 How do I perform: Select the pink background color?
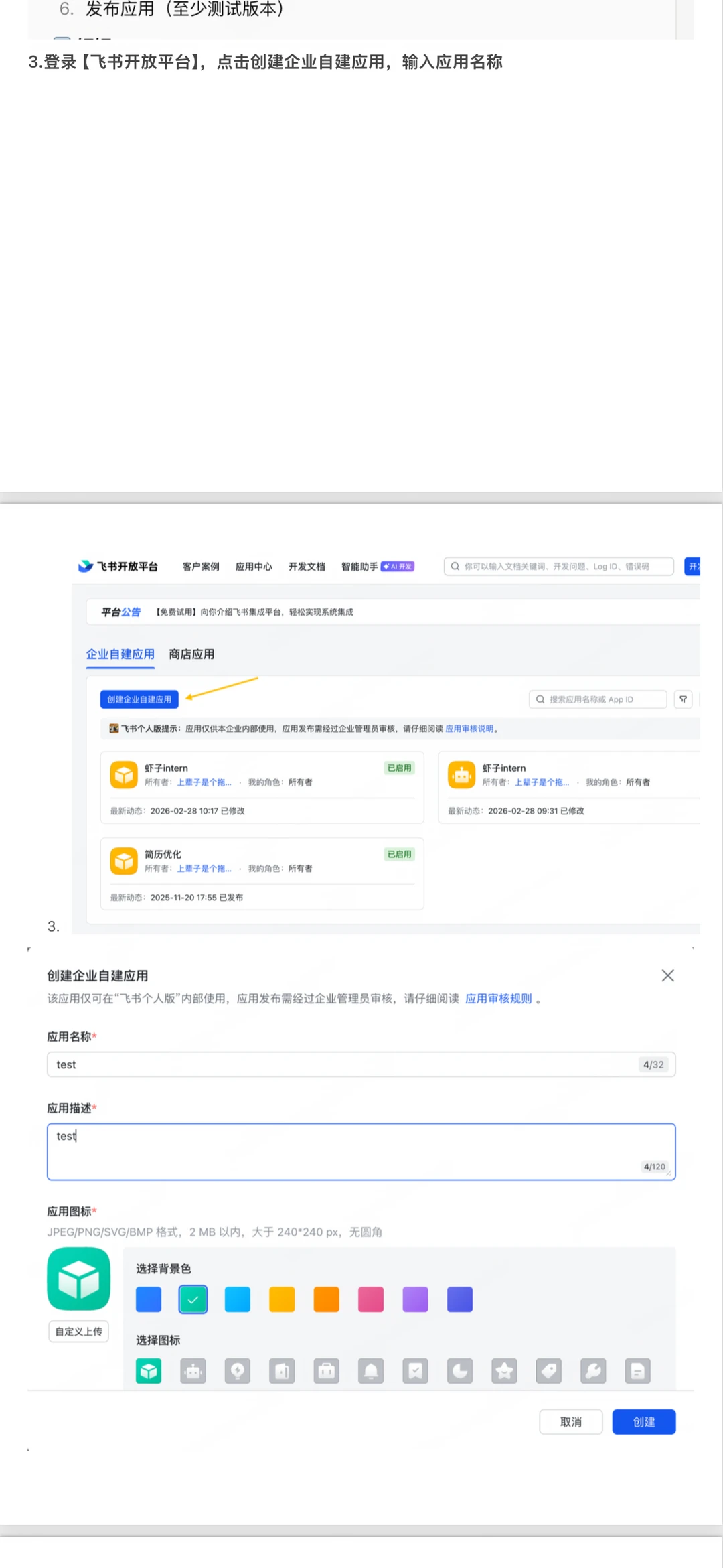click(371, 1299)
